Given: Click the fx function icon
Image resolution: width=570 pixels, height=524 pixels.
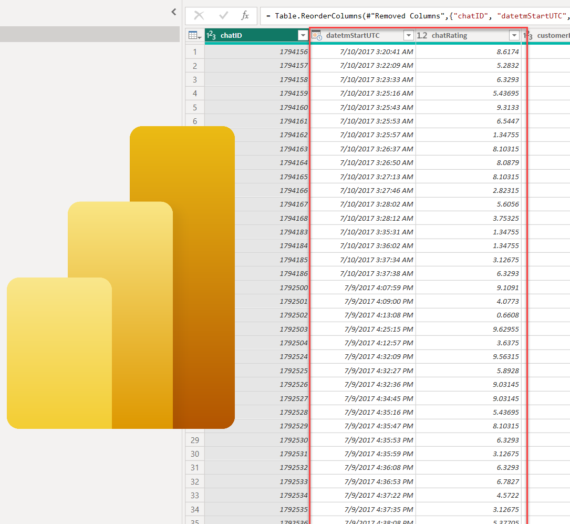Looking at the screenshot, I should point(245,15).
